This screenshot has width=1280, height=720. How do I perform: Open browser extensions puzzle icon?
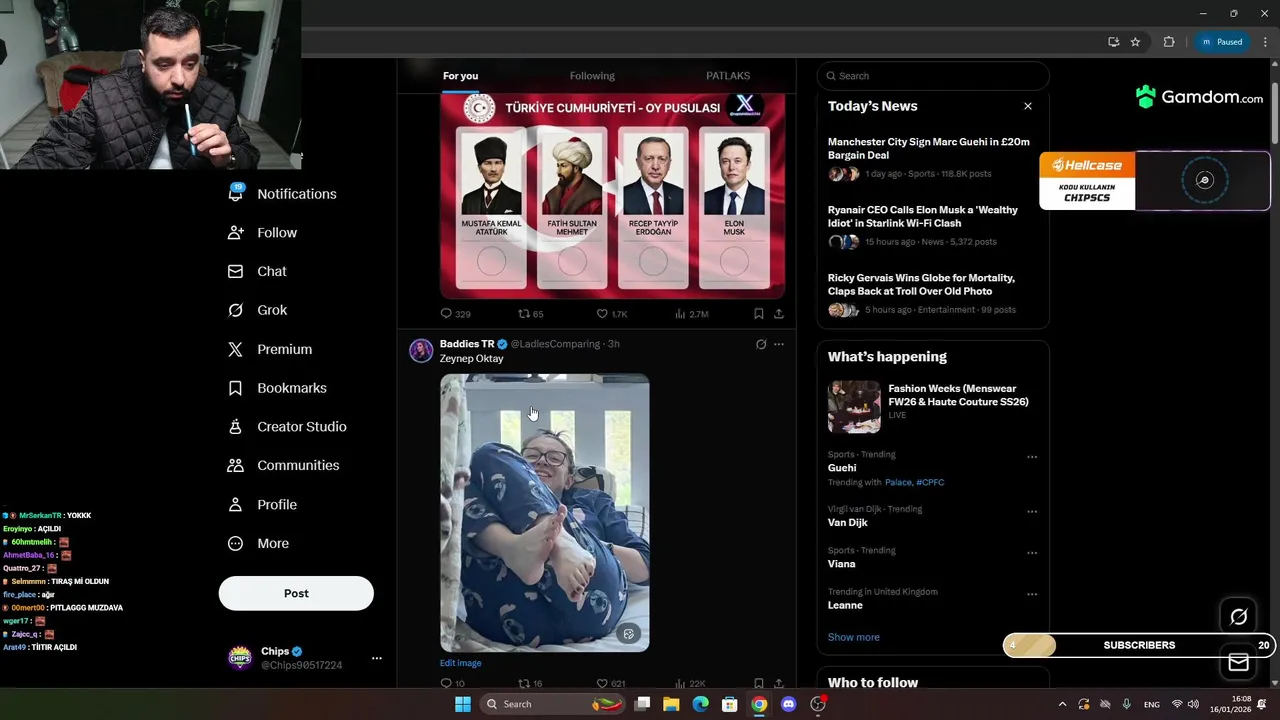click(1168, 42)
